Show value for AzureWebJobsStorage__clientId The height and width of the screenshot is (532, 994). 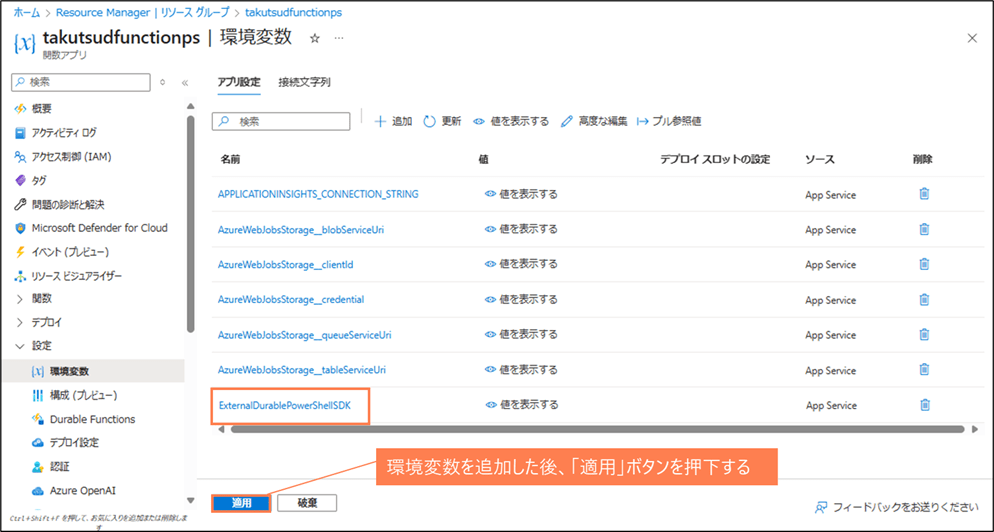click(x=521, y=264)
